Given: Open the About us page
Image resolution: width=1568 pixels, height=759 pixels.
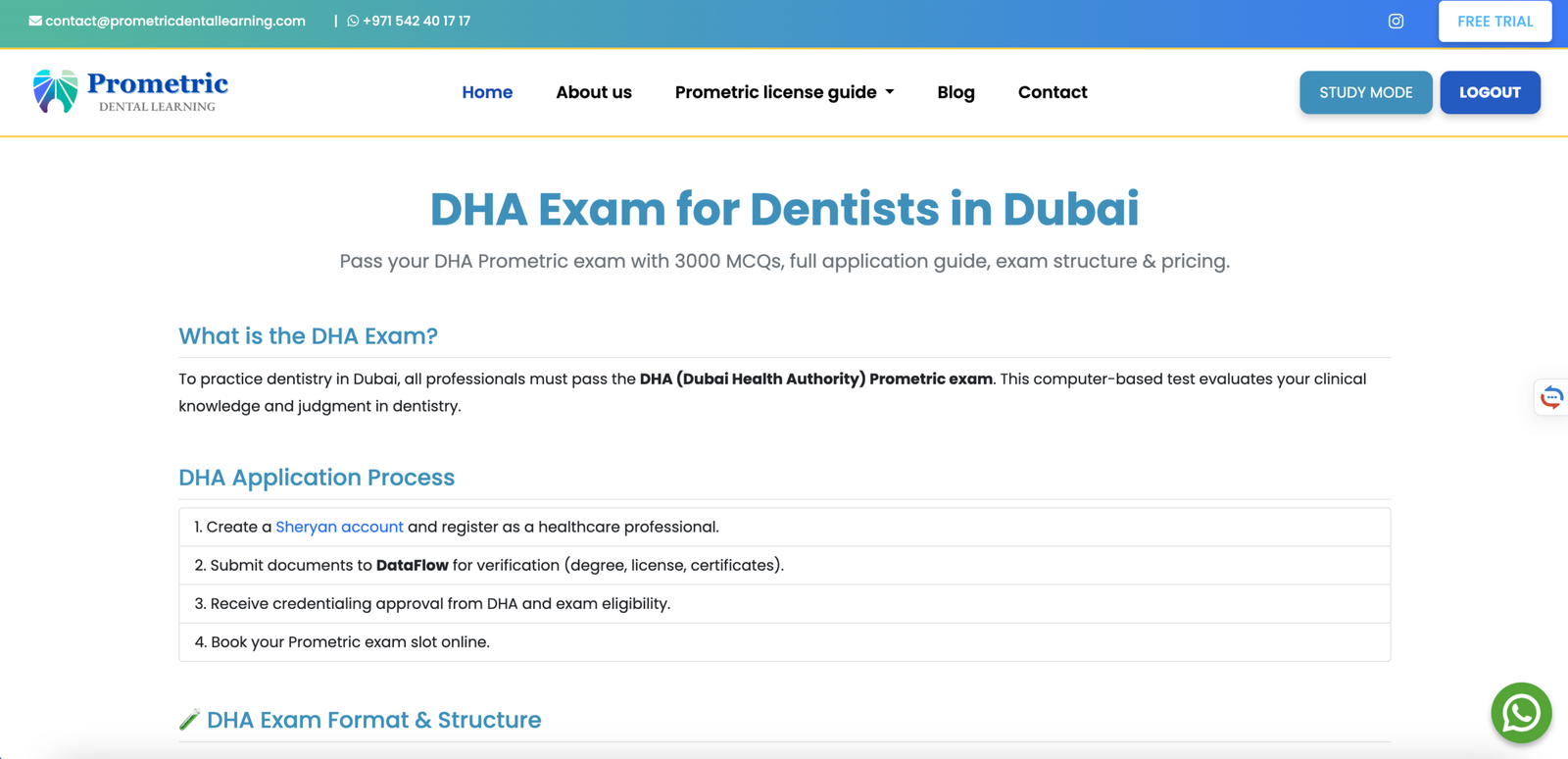Looking at the screenshot, I should [593, 92].
